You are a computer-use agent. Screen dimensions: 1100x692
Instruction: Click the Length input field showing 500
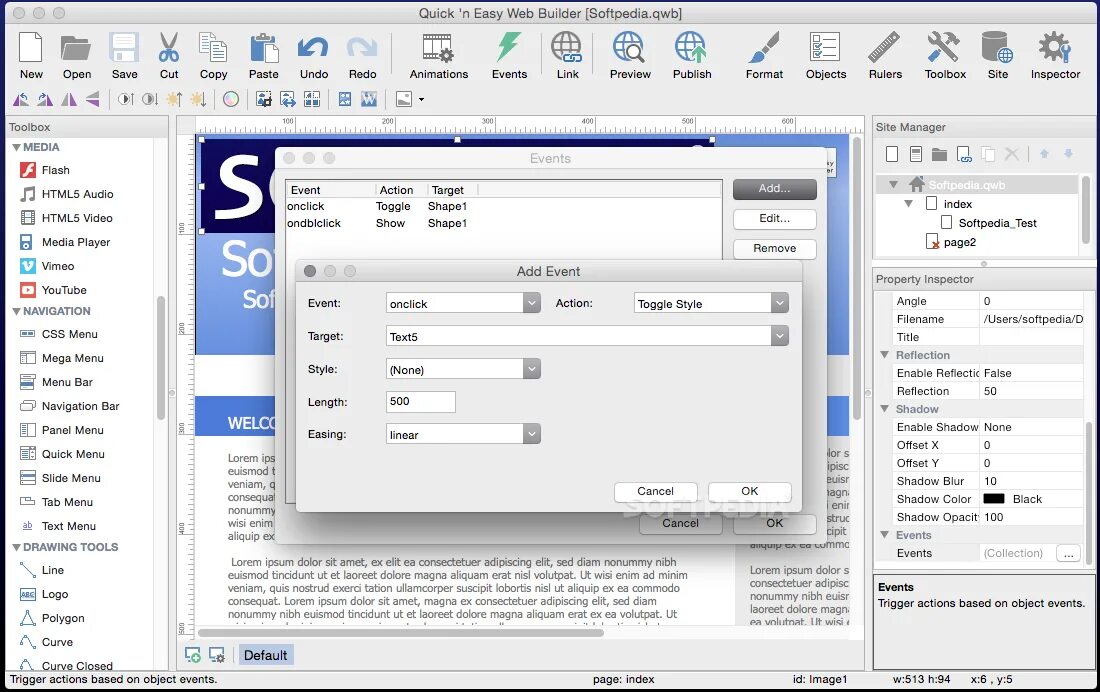pyautogui.click(x=420, y=401)
